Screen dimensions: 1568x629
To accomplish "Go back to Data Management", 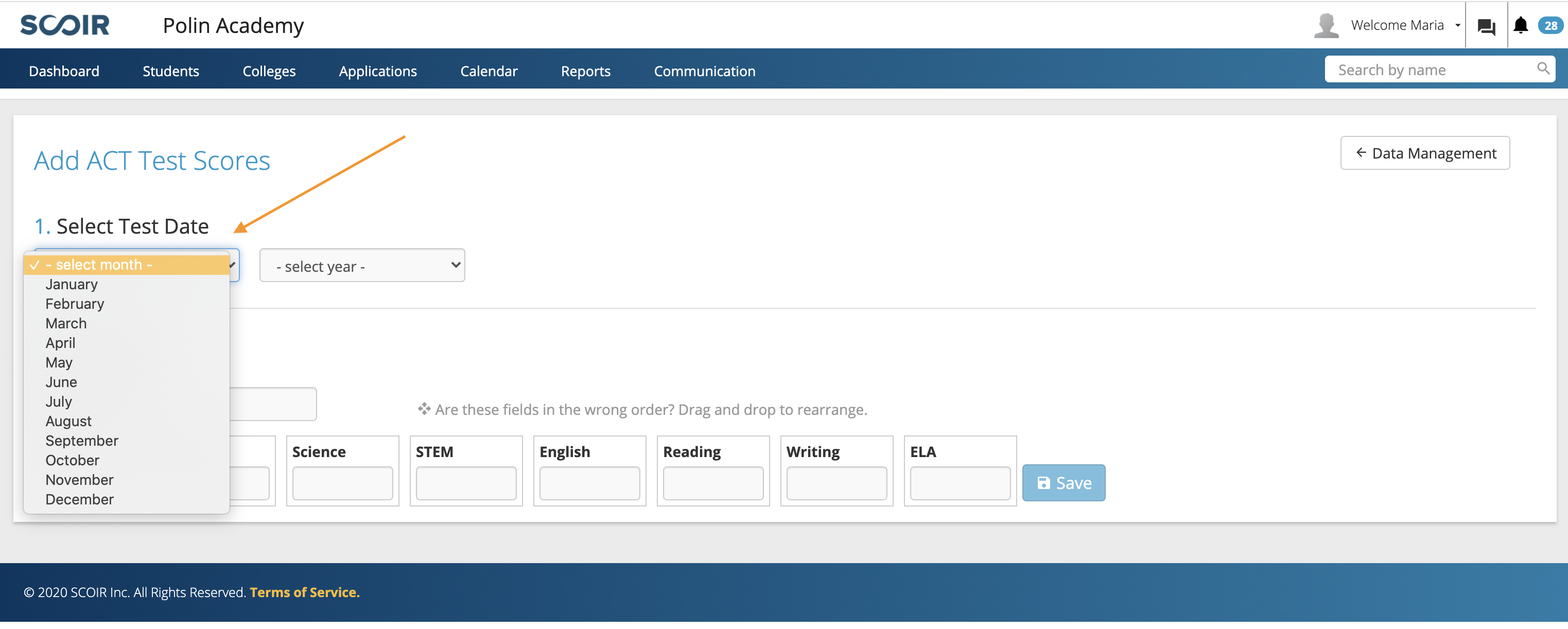I will 1424,153.
